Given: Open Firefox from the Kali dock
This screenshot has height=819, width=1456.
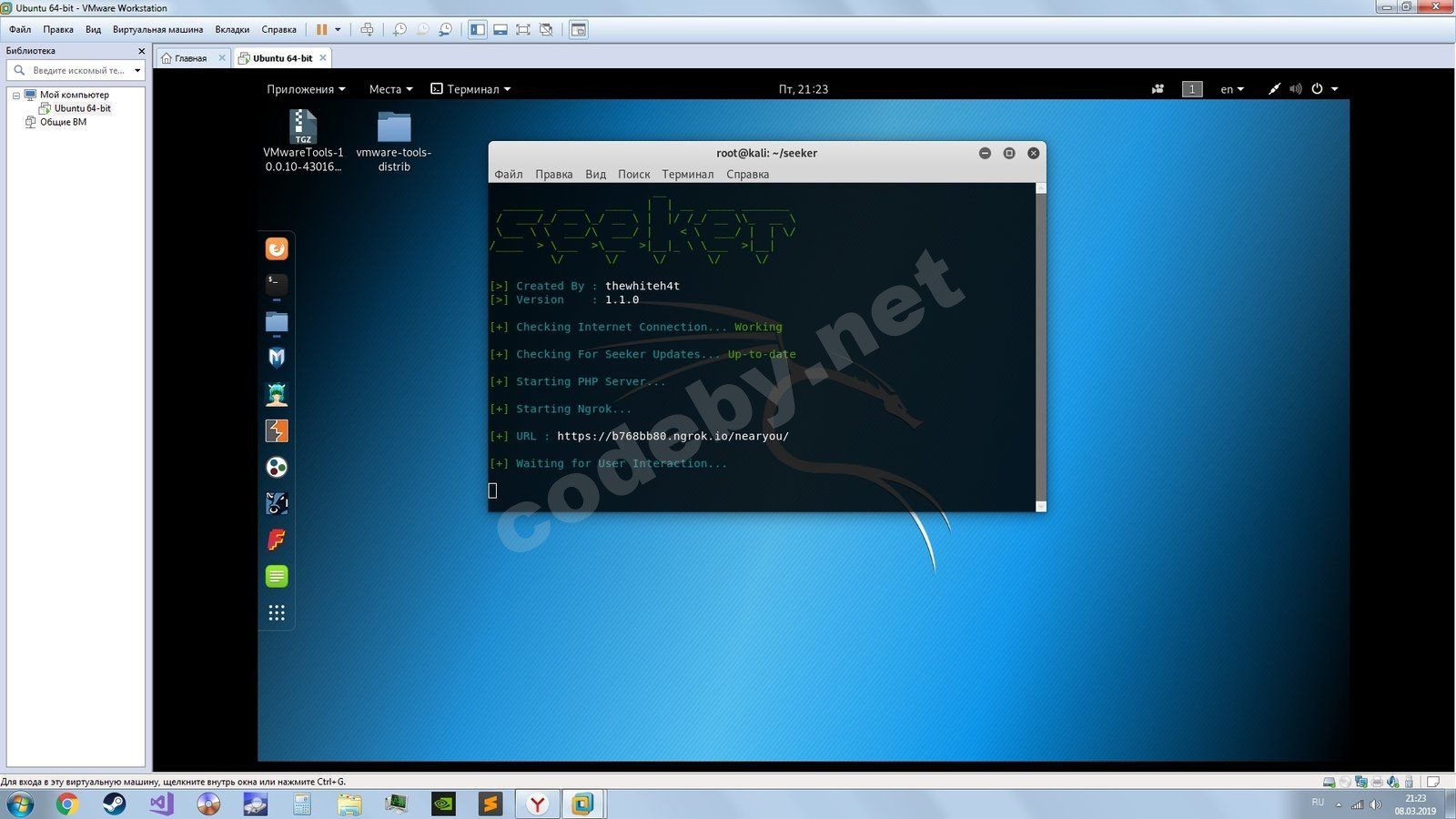Looking at the screenshot, I should pos(277,248).
